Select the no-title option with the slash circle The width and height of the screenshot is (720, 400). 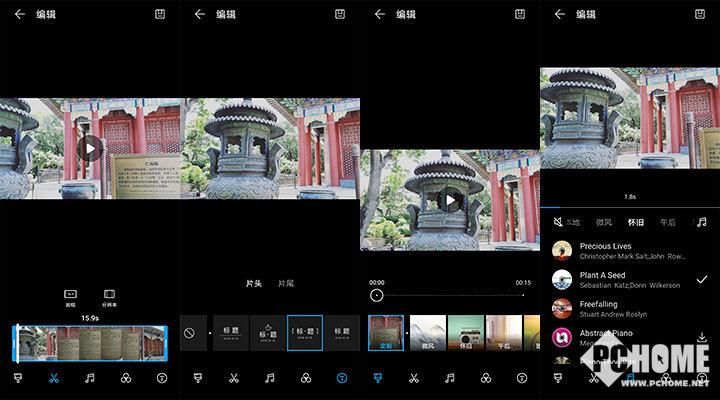click(189, 333)
